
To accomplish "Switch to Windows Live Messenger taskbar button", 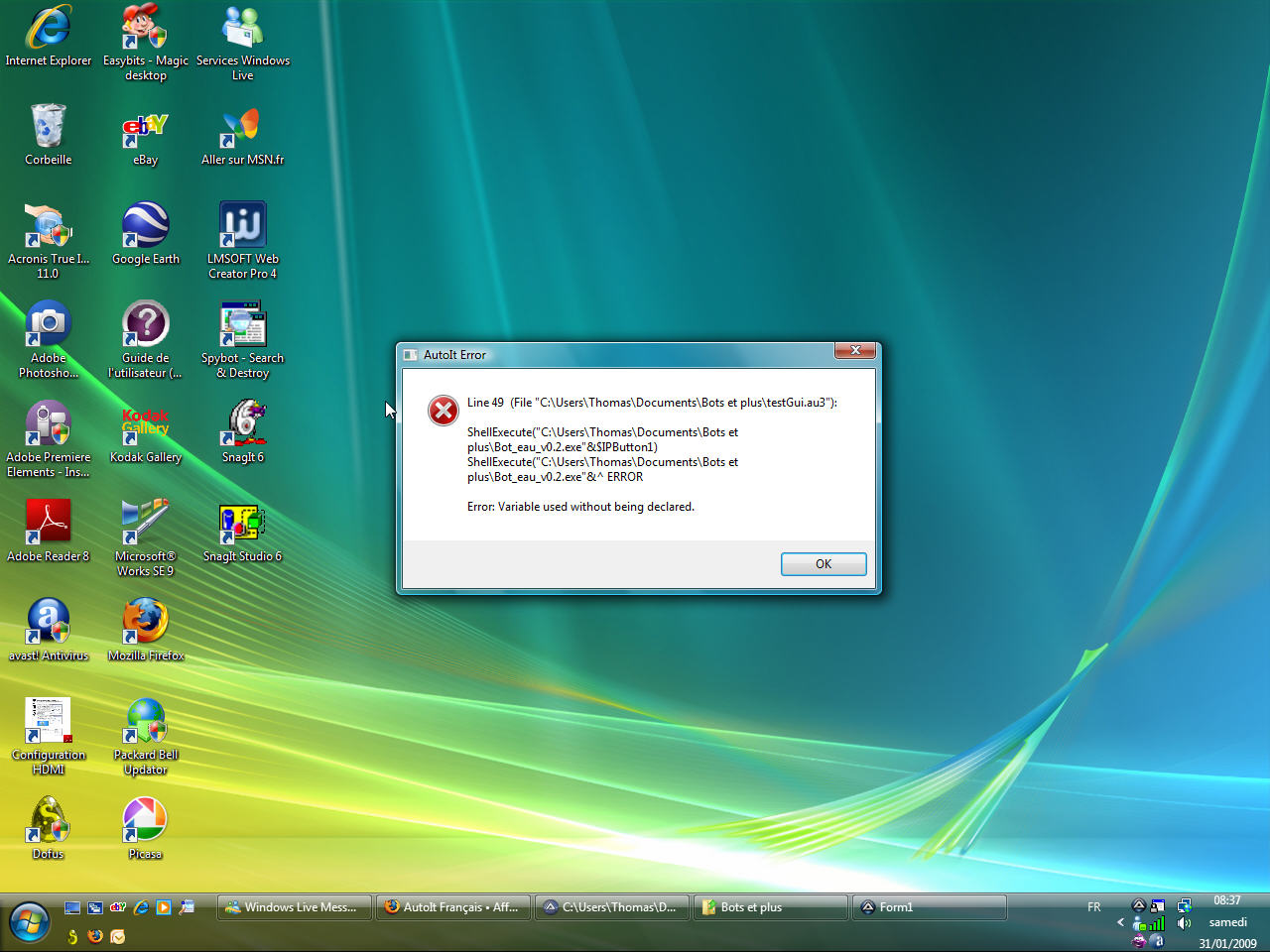I will (x=294, y=907).
